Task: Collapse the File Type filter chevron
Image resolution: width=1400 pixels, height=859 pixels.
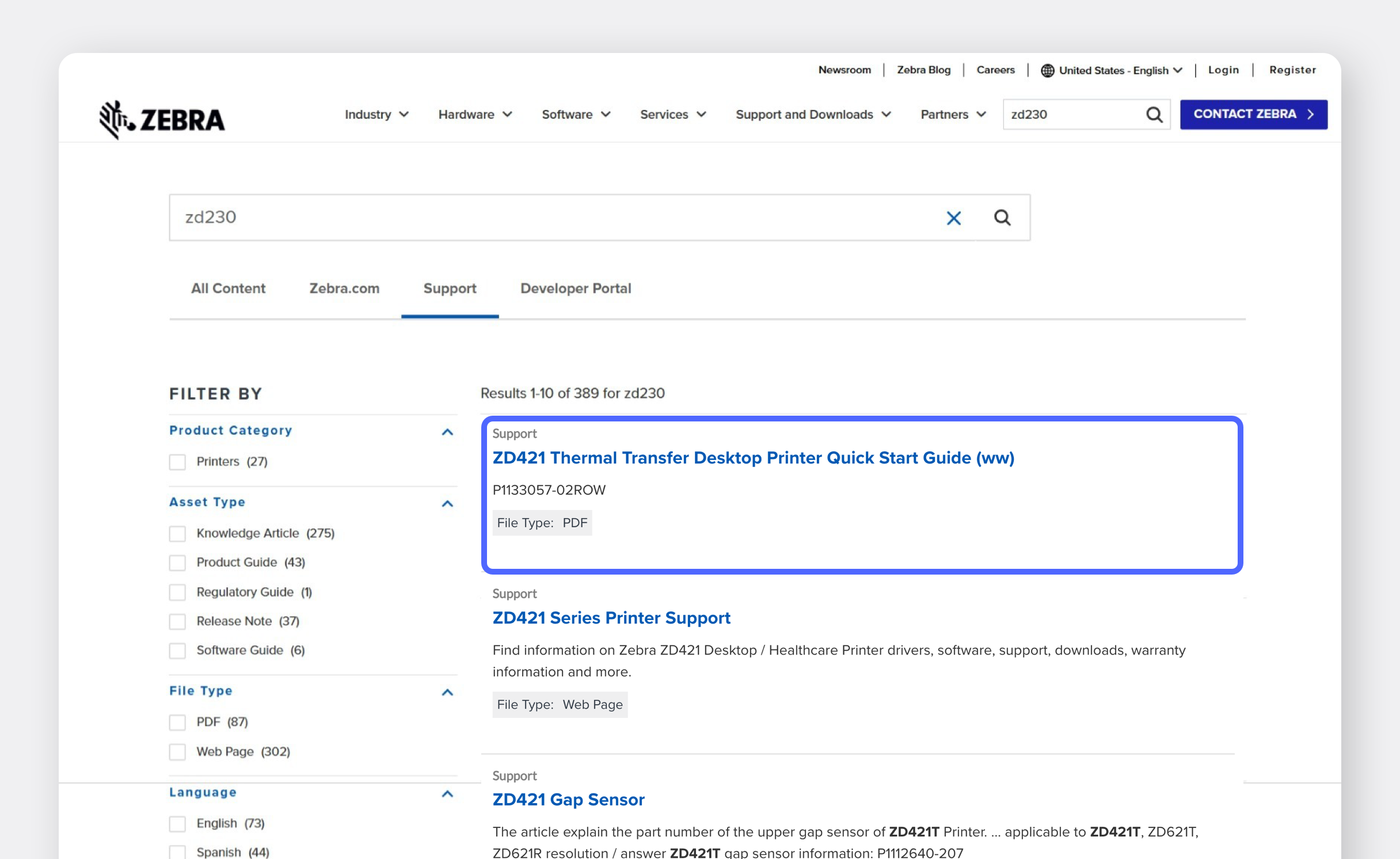Action: [447, 692]
